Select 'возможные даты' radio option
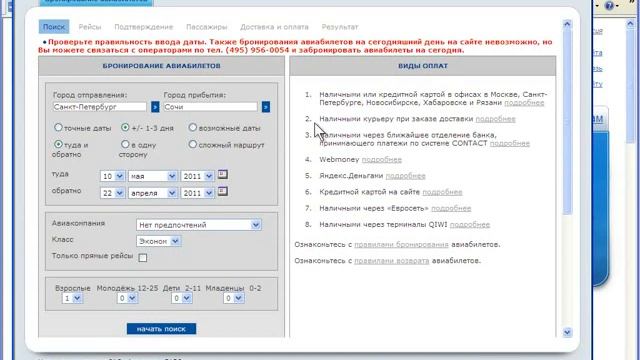Image resolution: width=640 pixels, height=360 pixels. click(x=193, y=127)
